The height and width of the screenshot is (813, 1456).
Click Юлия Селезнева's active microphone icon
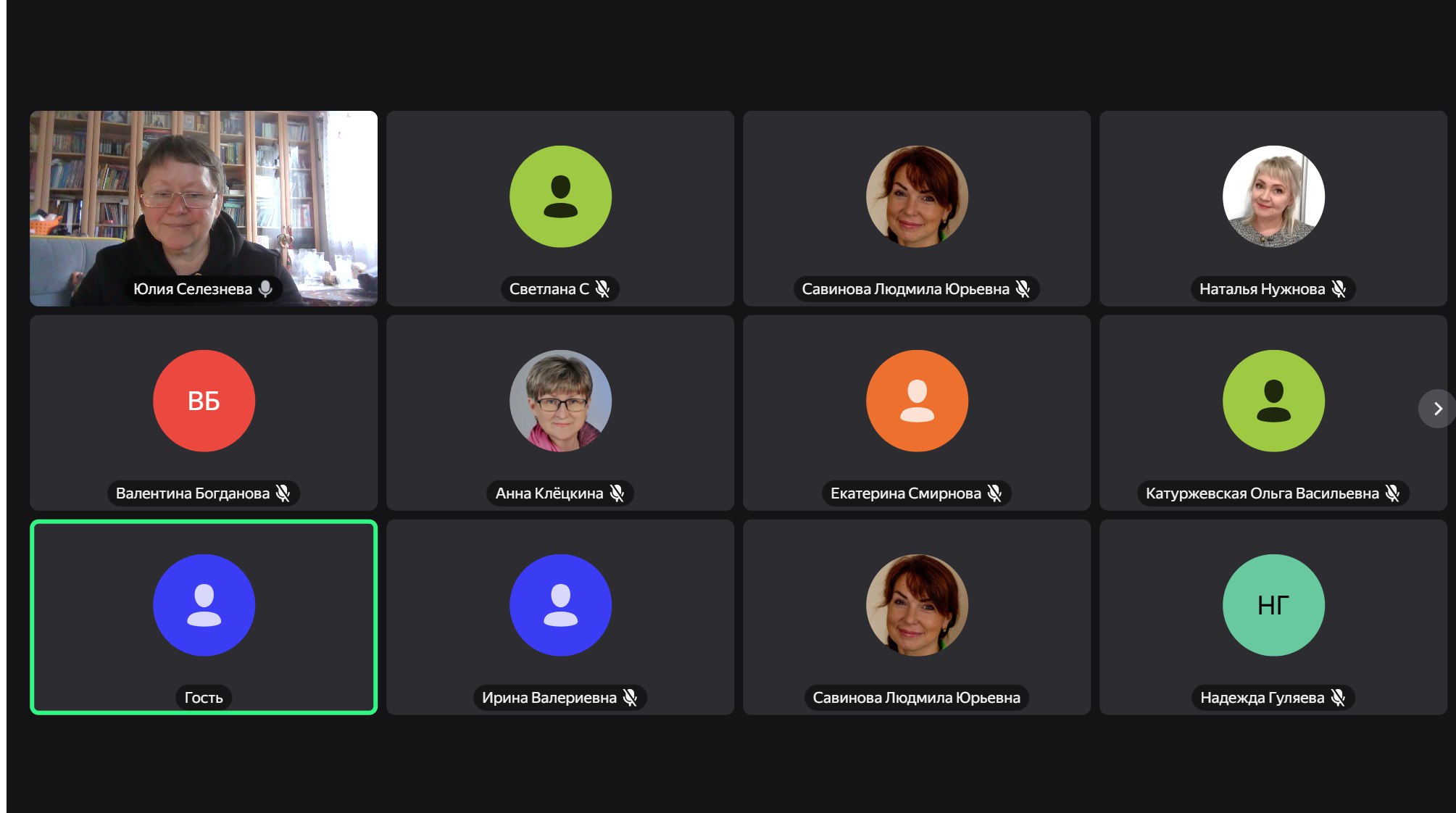point(266,288)
